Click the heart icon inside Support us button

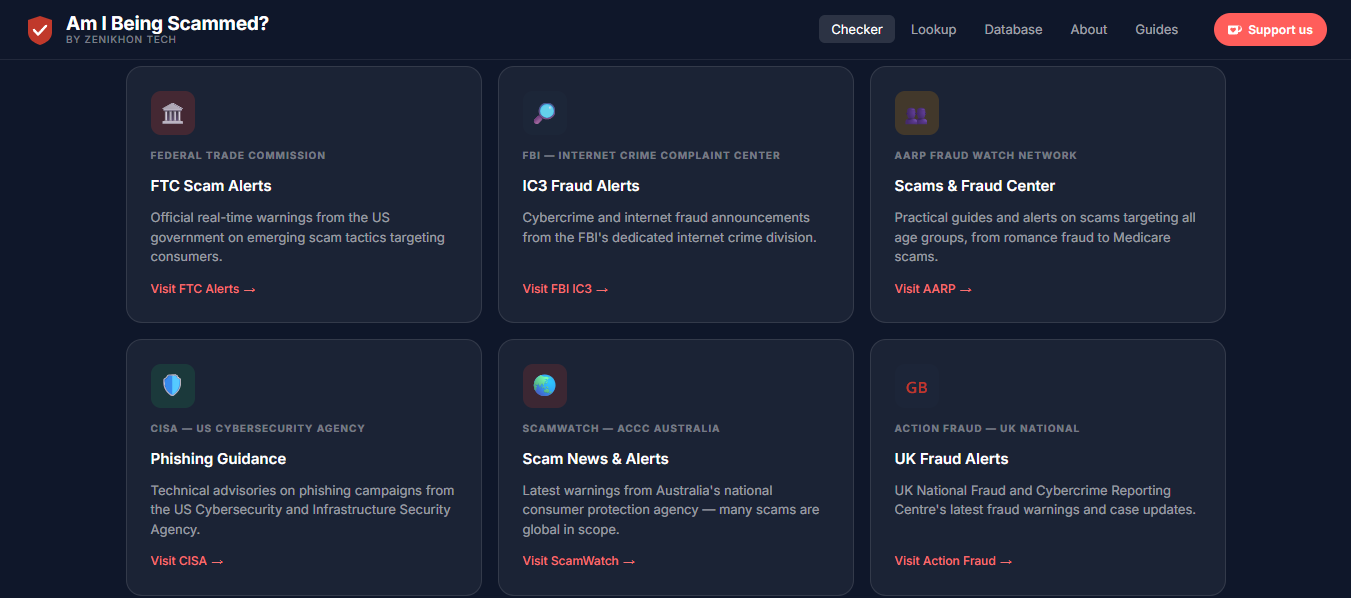1237,29
